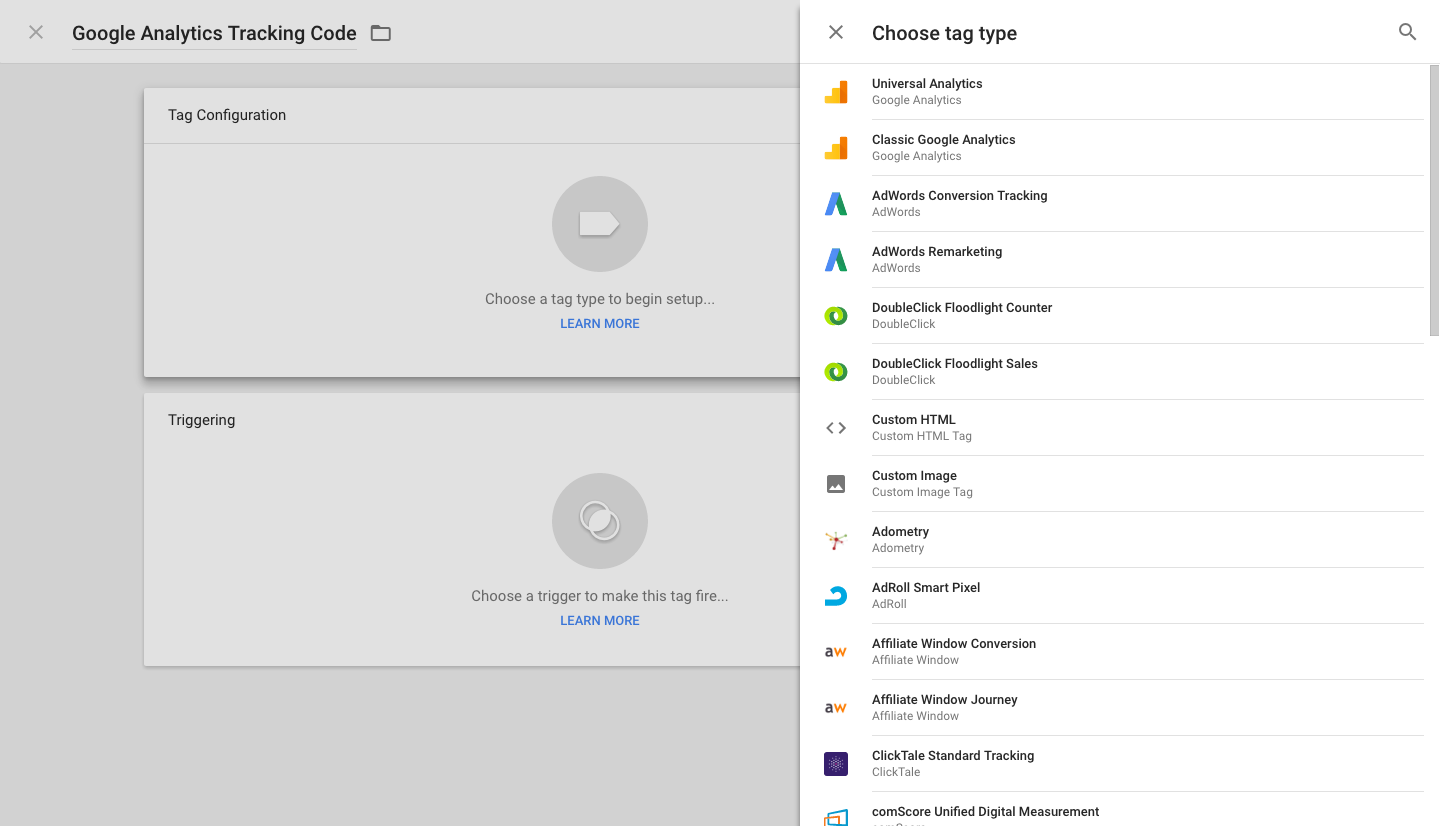
Task: Open search in Choose tag type panel
Action: (1407, 32)
